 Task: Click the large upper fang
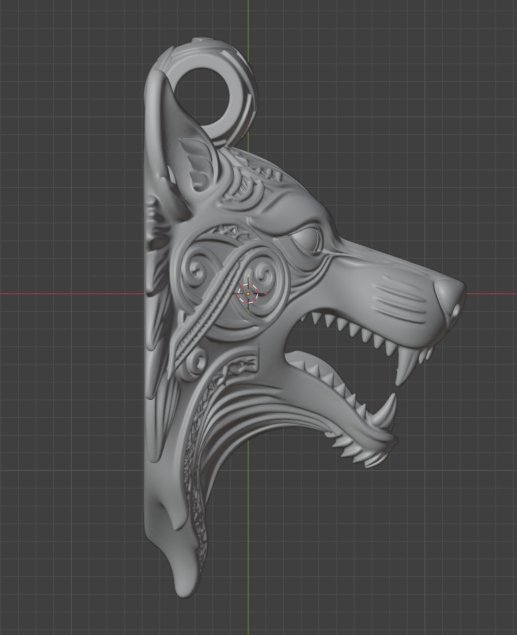(x=405, y=369)
